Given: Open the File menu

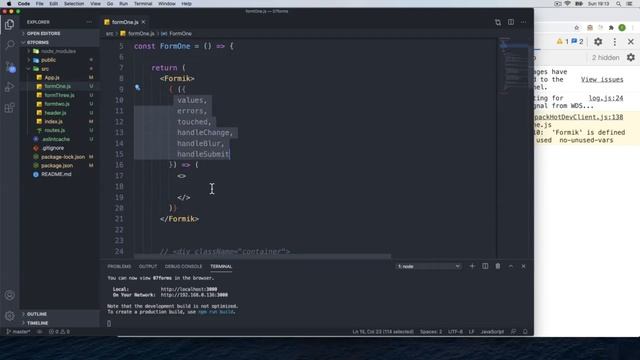Looking at the screenshot, I should 40,4.
